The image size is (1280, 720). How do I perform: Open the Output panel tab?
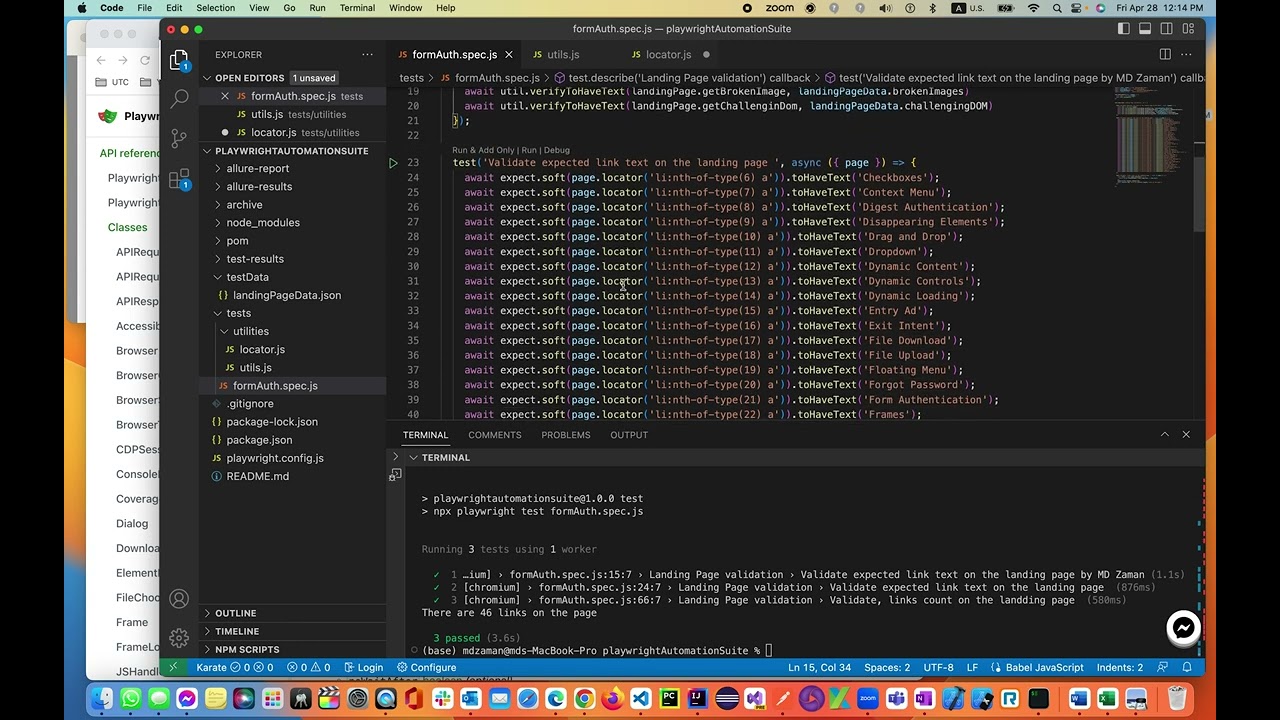tap(629, 435)
